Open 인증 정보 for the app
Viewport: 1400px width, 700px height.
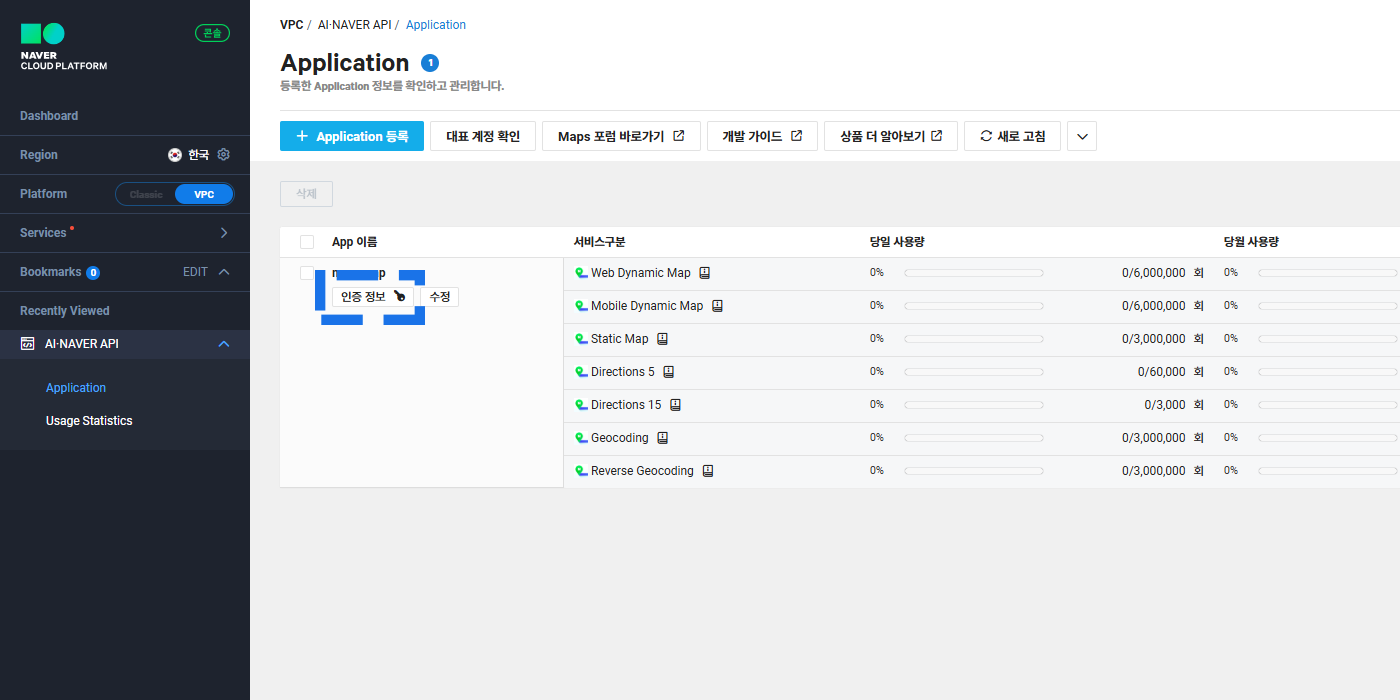point(372,297)
